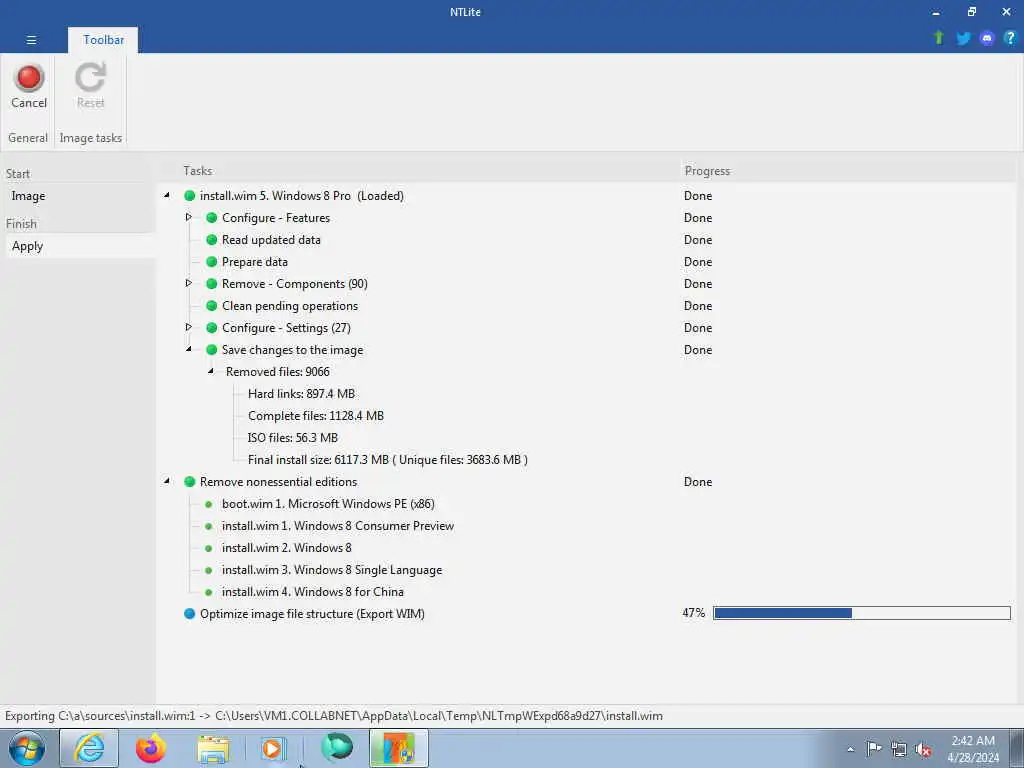1024x768 pixels.
Task: Click small dot beside Windows 8 Consumer Preview
Action: click(208, 526)
